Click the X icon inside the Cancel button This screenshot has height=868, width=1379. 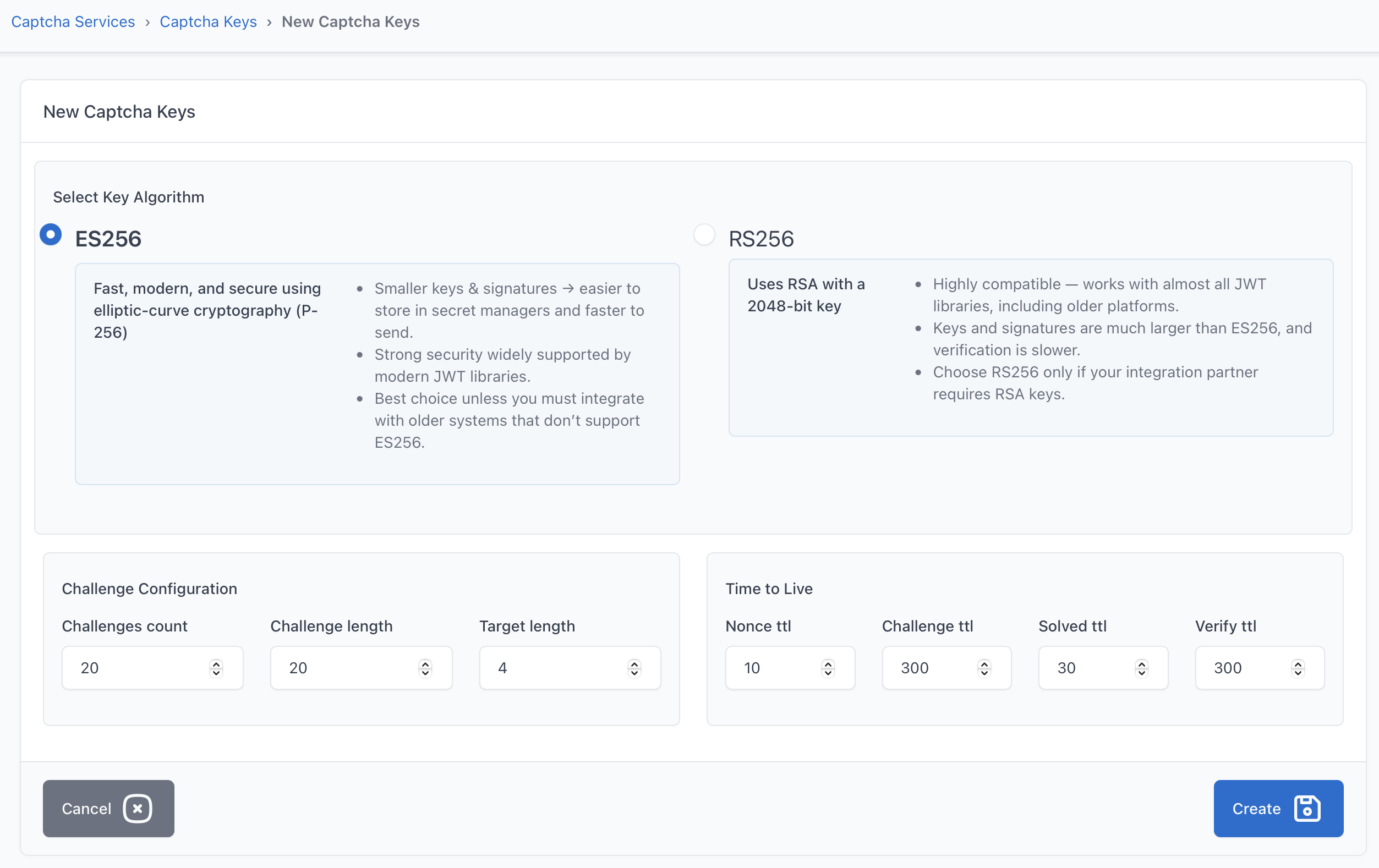pos(138,809)
